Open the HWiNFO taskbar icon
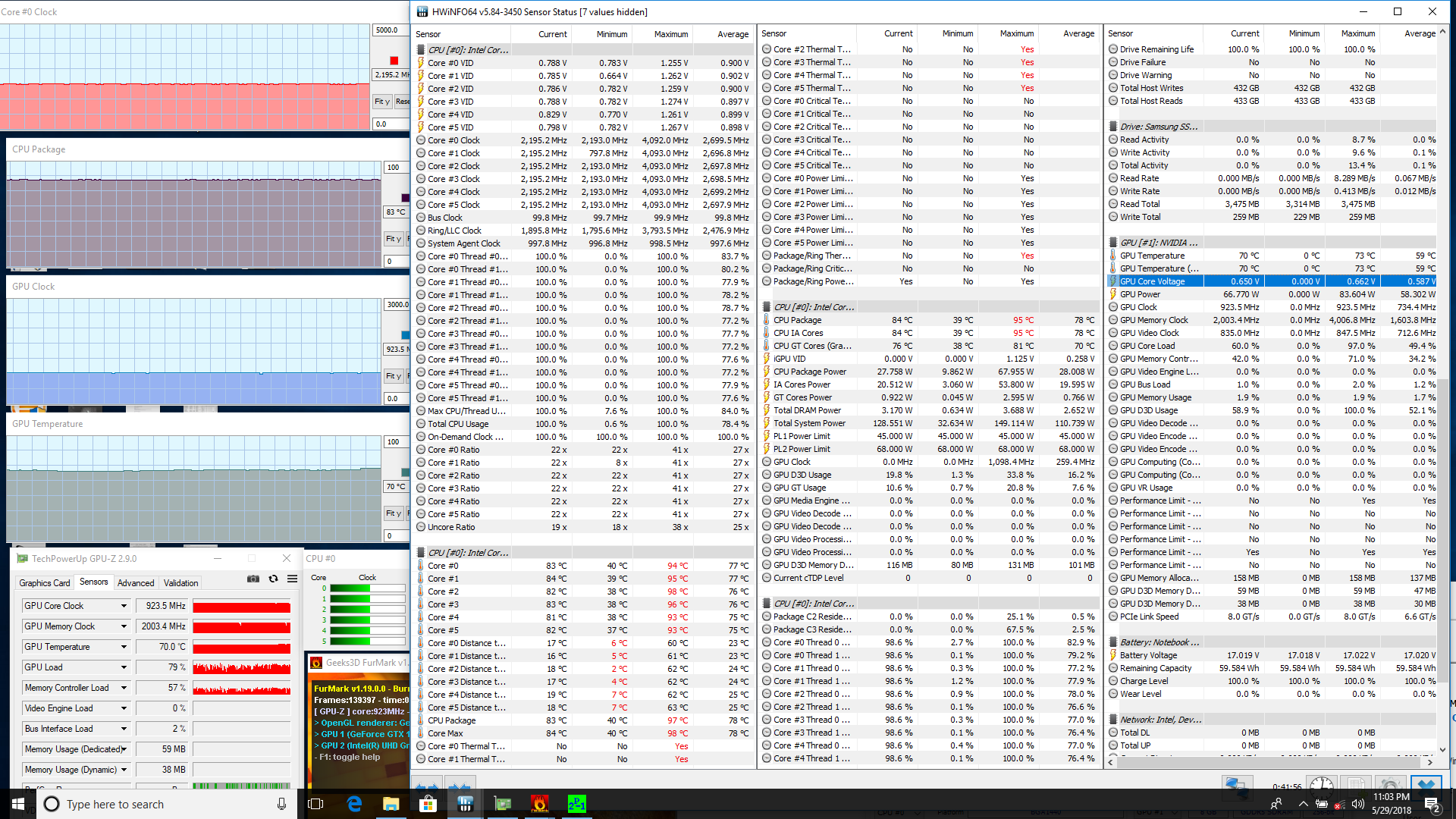Screen dimensions: 1456x819 (465, 804)
